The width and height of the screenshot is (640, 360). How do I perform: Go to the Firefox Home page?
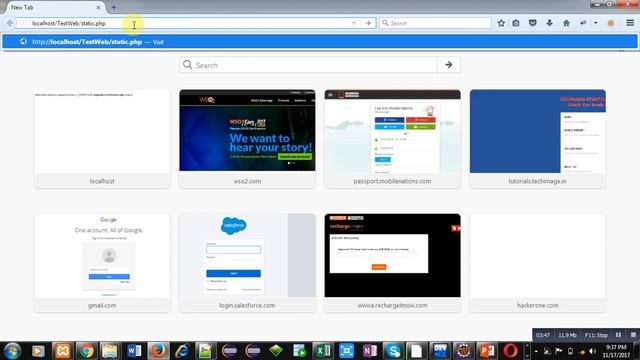coord(566,23)
